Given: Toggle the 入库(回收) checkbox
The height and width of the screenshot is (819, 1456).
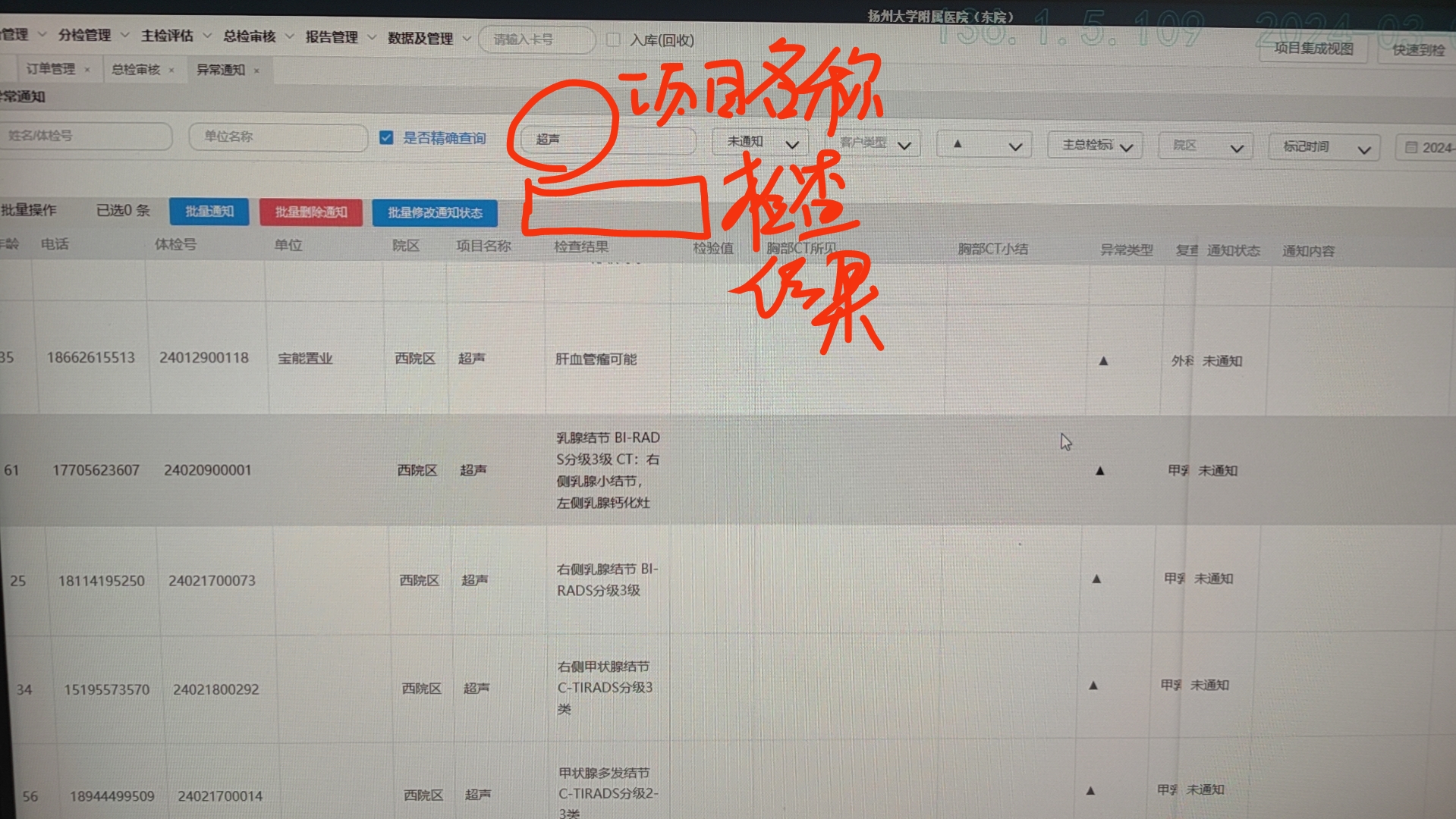Looking at the screenshot, I should pyautogui.click(x=613, y=40).
